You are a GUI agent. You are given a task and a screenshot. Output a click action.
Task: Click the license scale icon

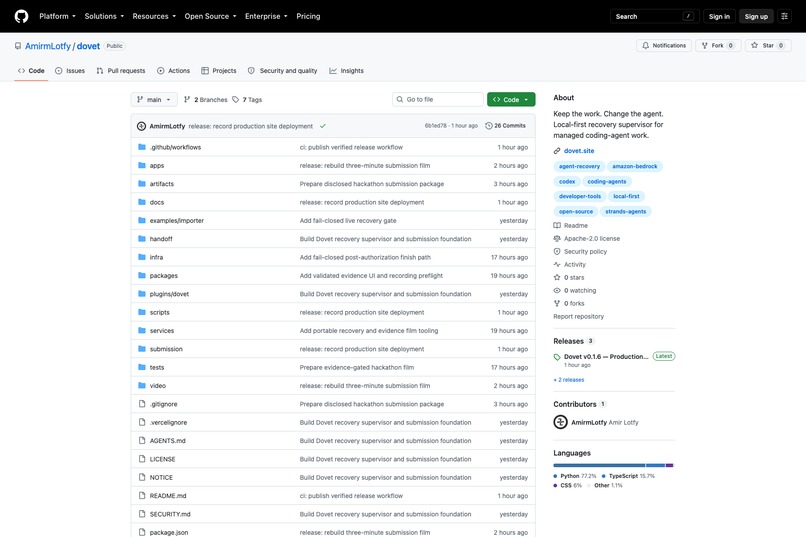557,238
